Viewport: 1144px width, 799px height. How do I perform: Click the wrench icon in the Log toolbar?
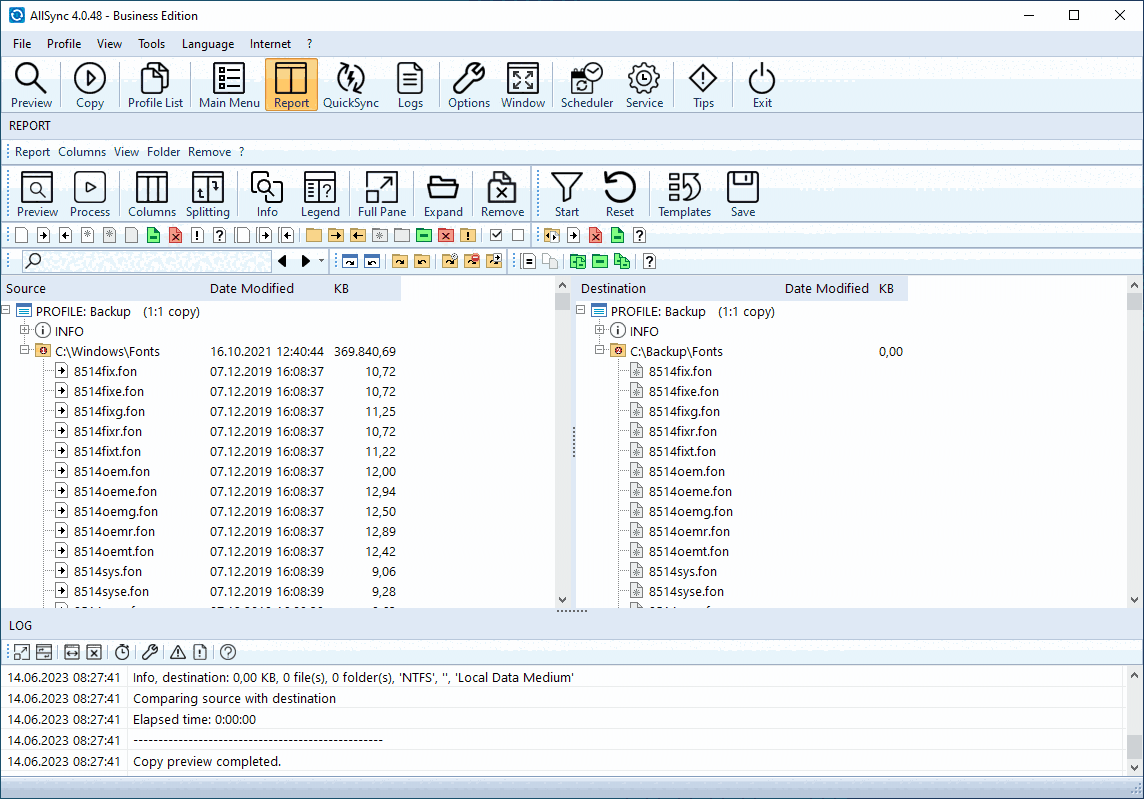[x=151, y=652]
